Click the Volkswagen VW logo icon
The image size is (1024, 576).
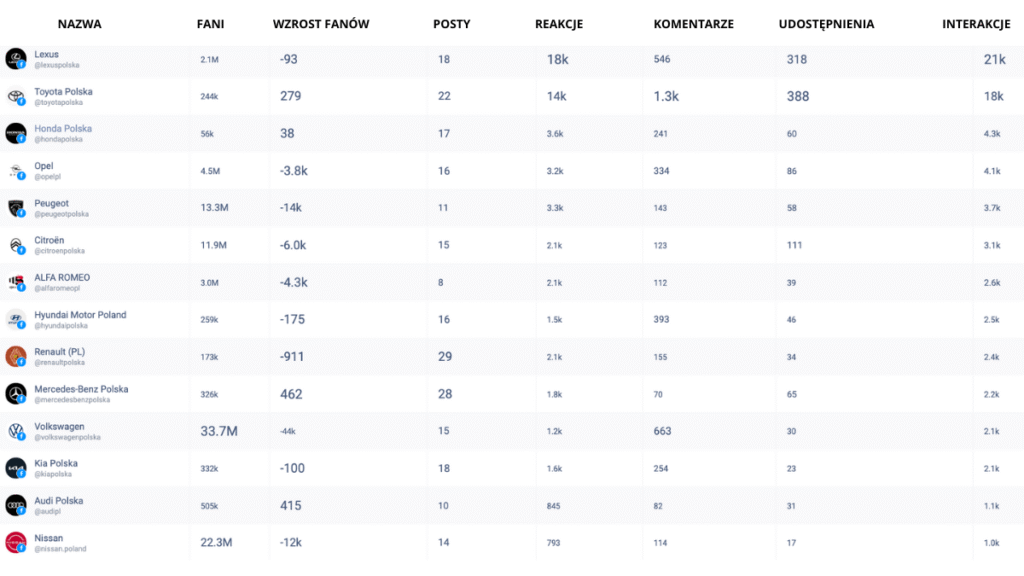16,431
